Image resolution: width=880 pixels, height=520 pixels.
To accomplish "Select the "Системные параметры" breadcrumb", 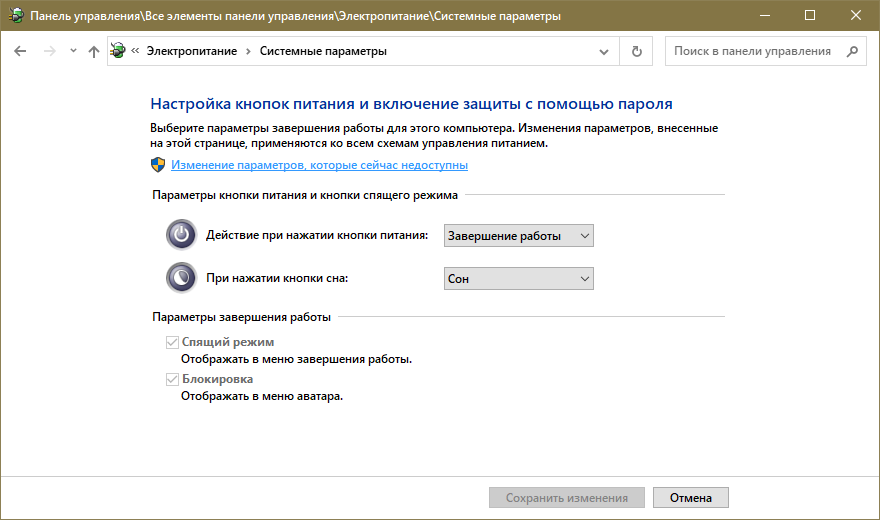I will [322, 51].
